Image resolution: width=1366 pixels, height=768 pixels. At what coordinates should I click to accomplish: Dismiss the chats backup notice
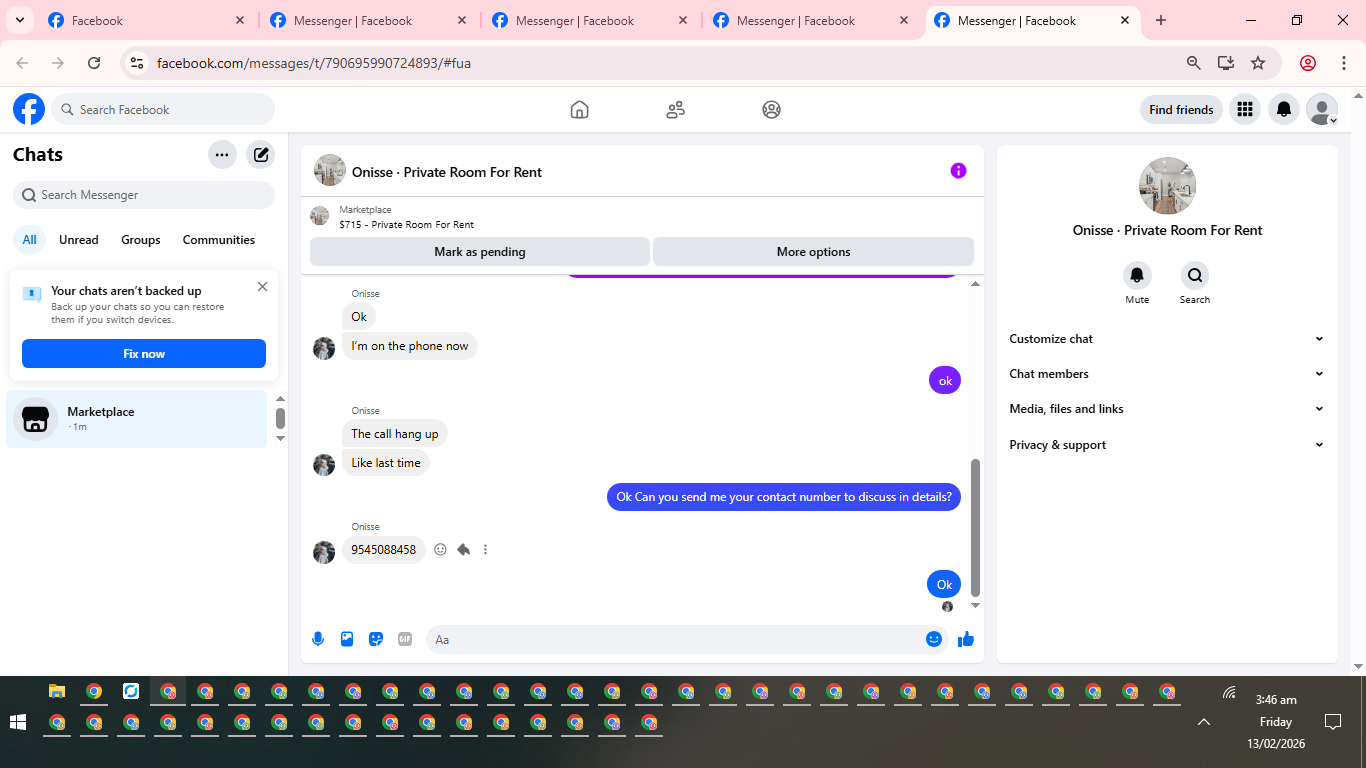pyautogui.click(x=262, y=286)
